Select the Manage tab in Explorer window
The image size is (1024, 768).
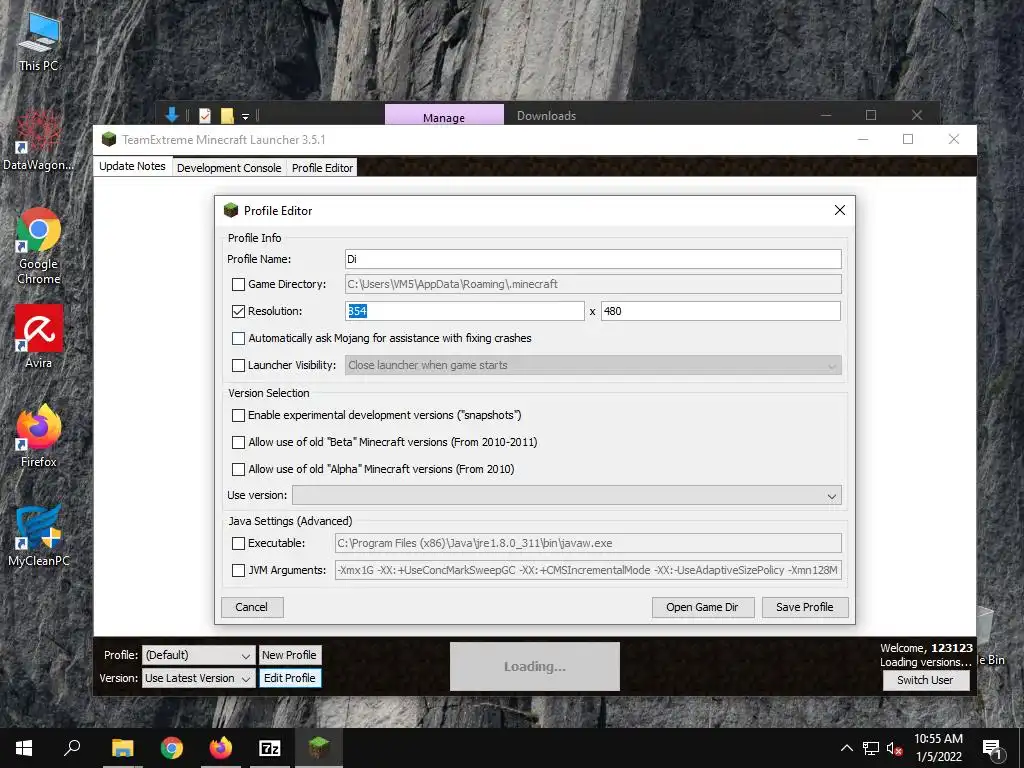click(x=444, y=116)
